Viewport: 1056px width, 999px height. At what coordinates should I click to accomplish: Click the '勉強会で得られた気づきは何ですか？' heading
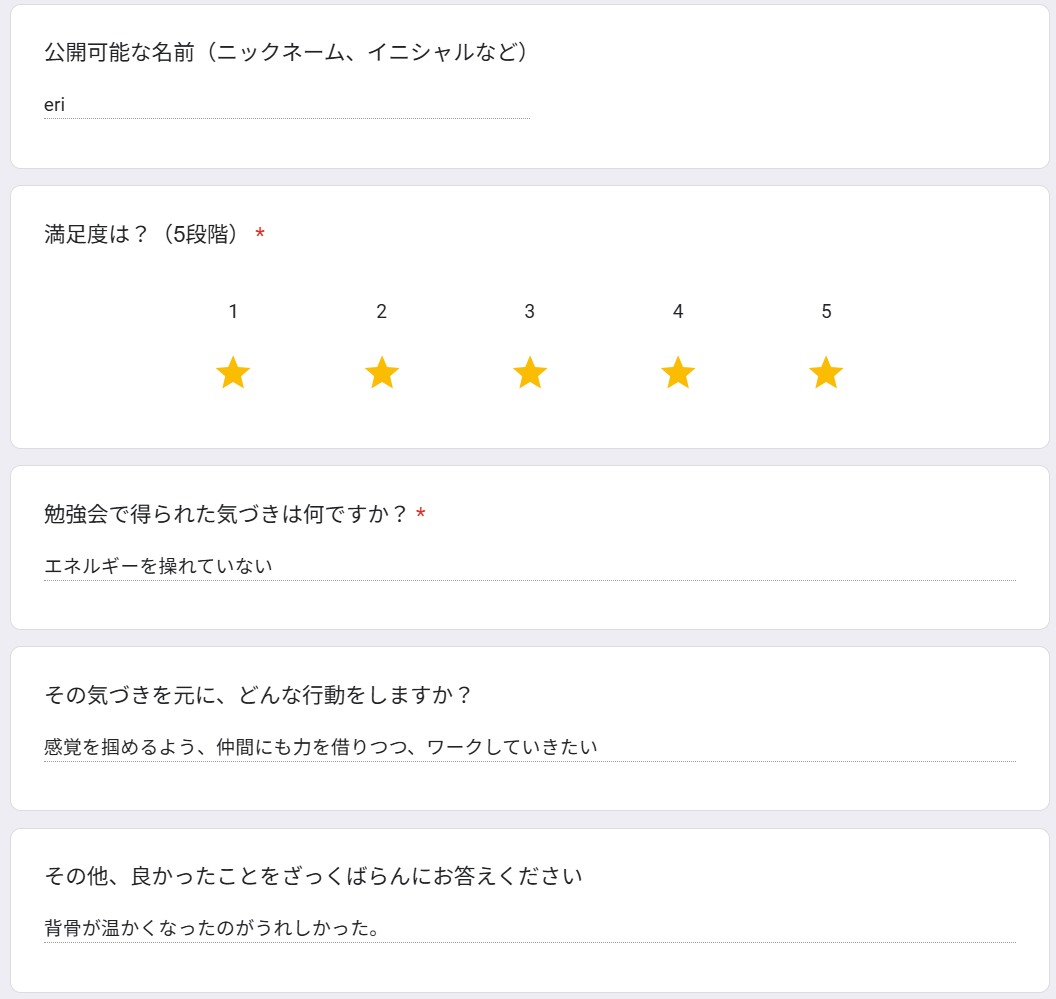point(226,514)
